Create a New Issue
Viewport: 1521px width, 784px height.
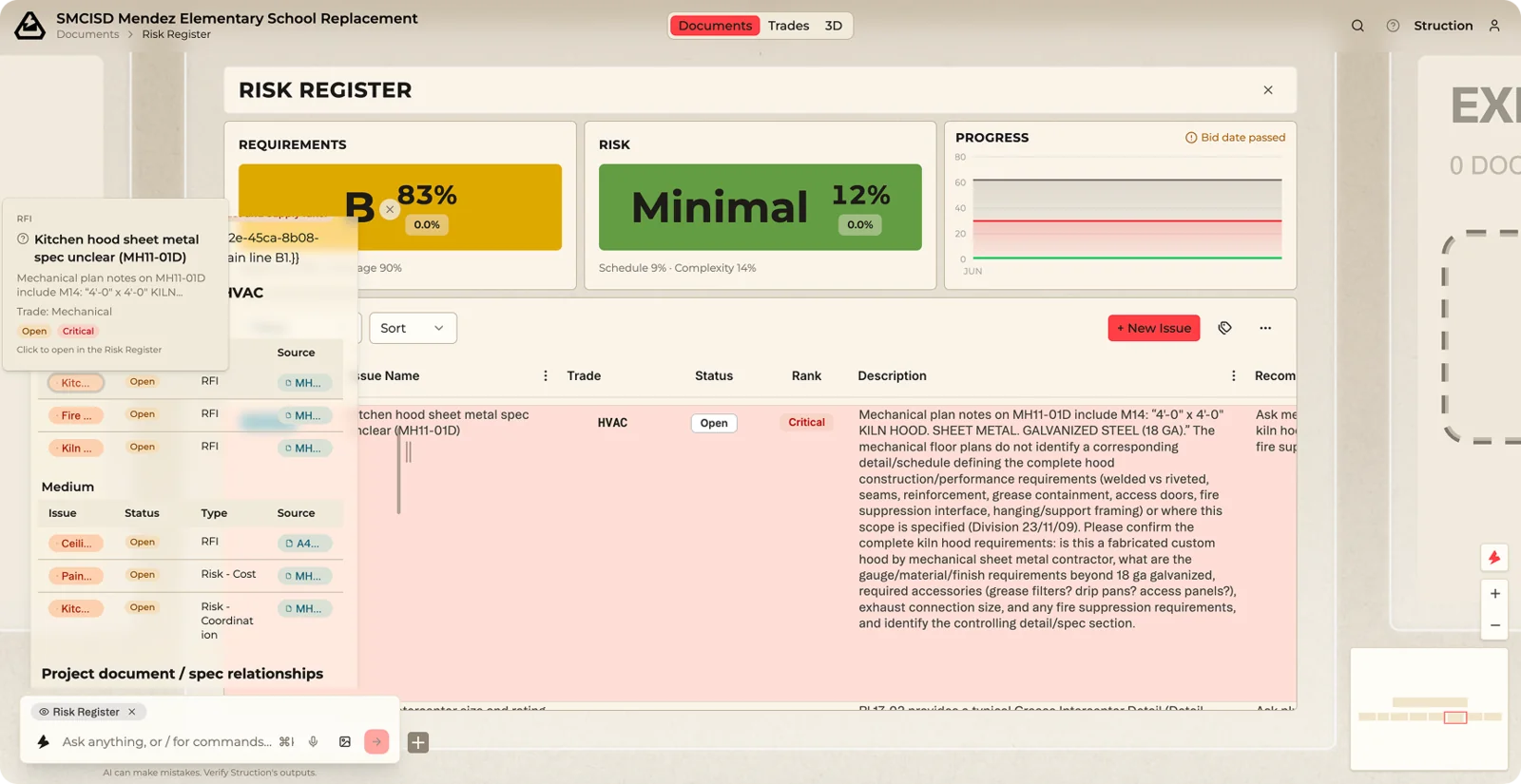[x=1154, y=328]
